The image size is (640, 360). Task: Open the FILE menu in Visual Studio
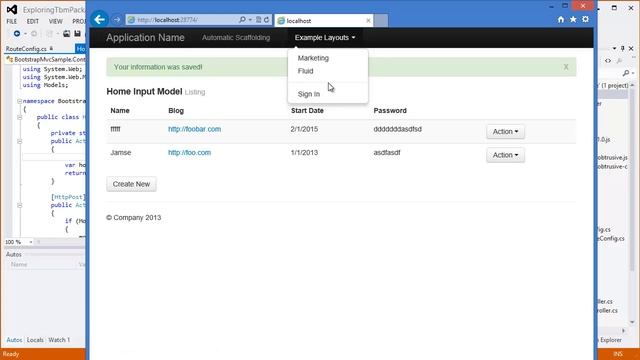[11, 21]
